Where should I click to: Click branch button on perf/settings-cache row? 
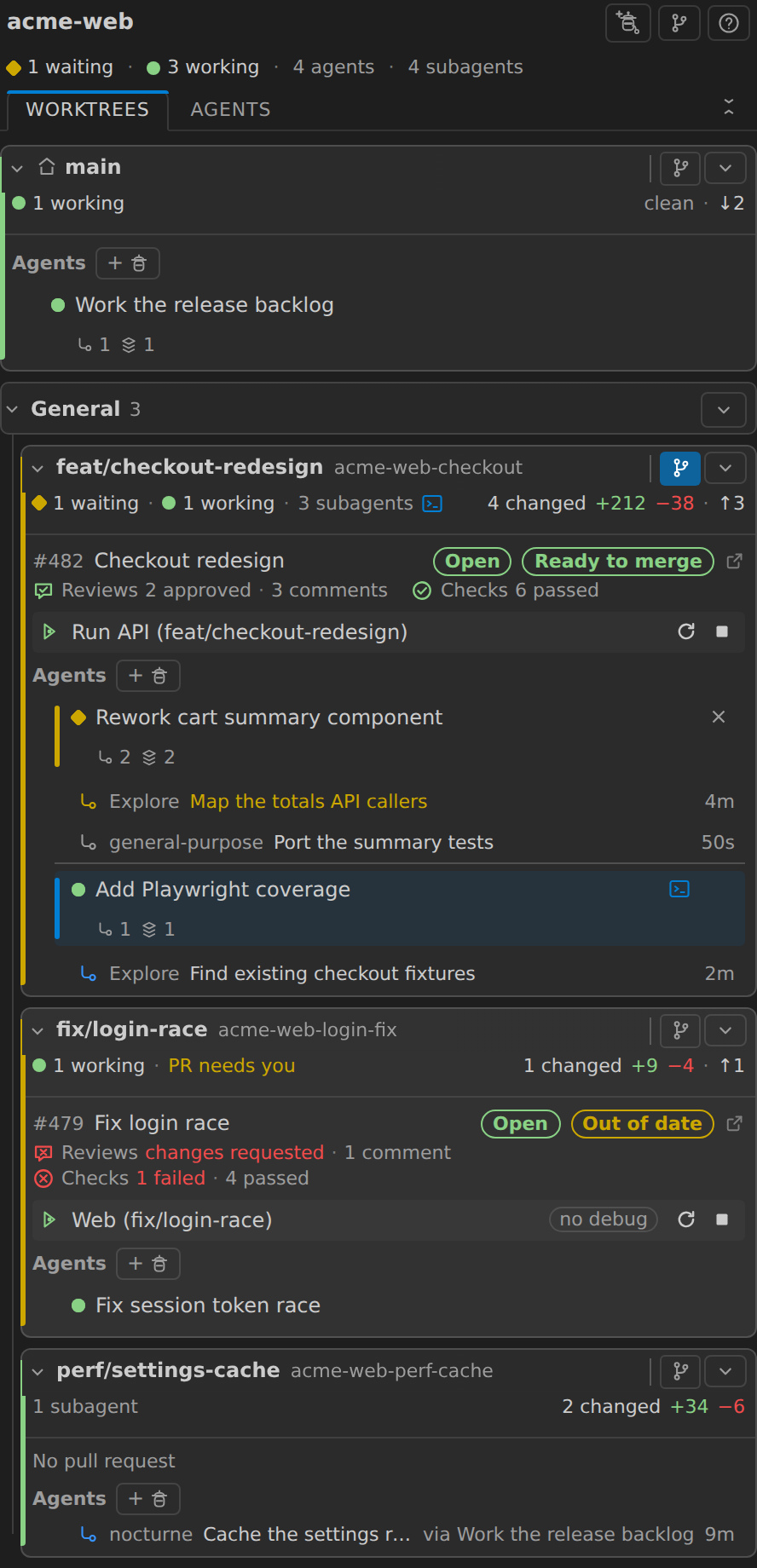point(680,1371)
